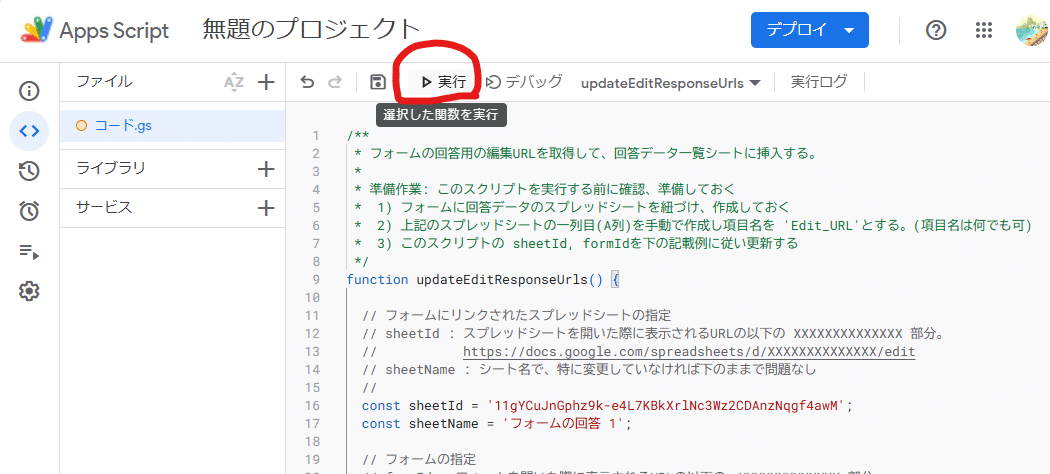Viewport: 1050px width, 474px height.
Task: Click the comment // フォームの指定
Action: (419, 460)
